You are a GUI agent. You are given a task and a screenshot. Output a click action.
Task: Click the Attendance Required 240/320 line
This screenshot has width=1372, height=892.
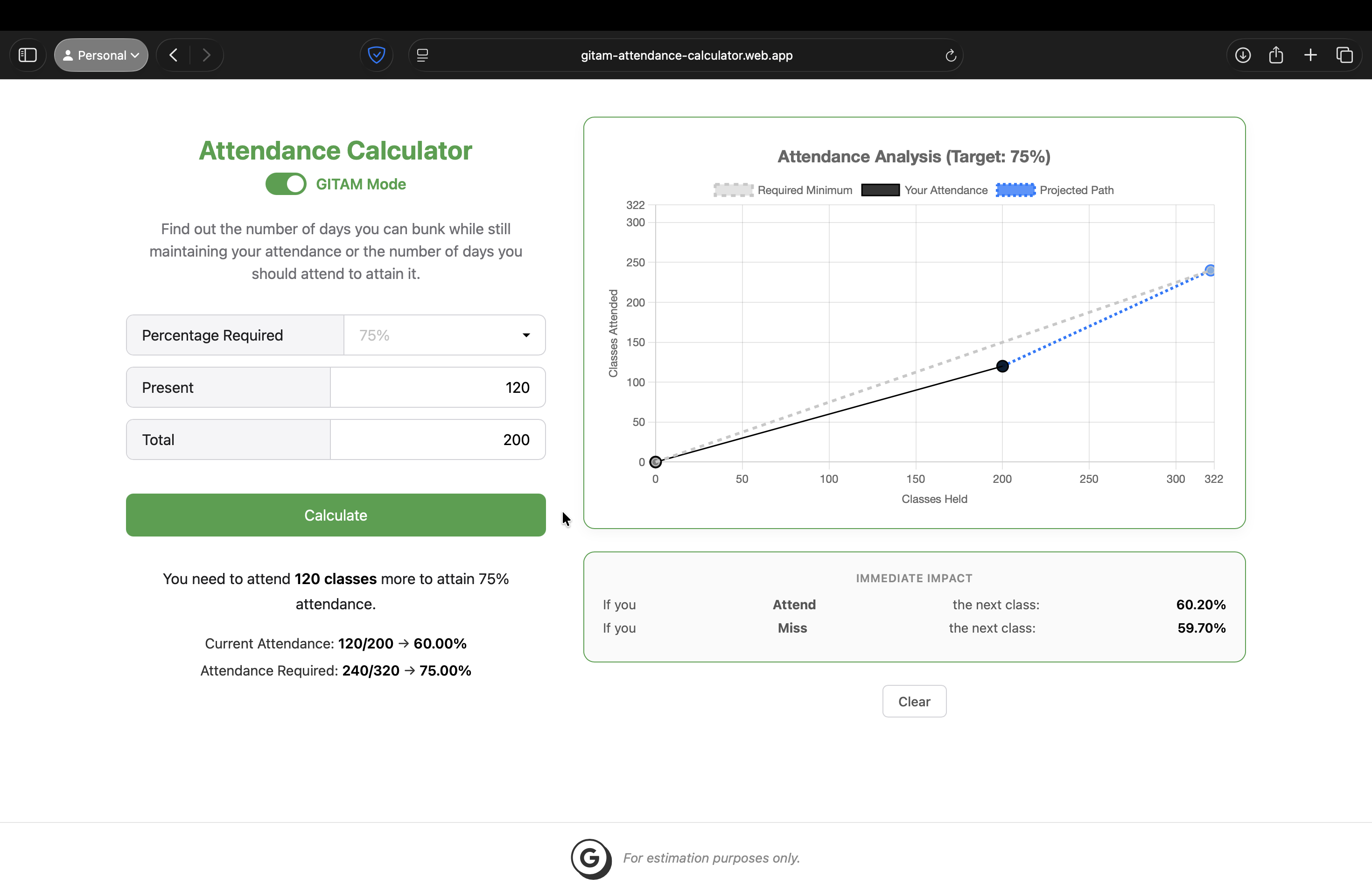tap(336, 671)
